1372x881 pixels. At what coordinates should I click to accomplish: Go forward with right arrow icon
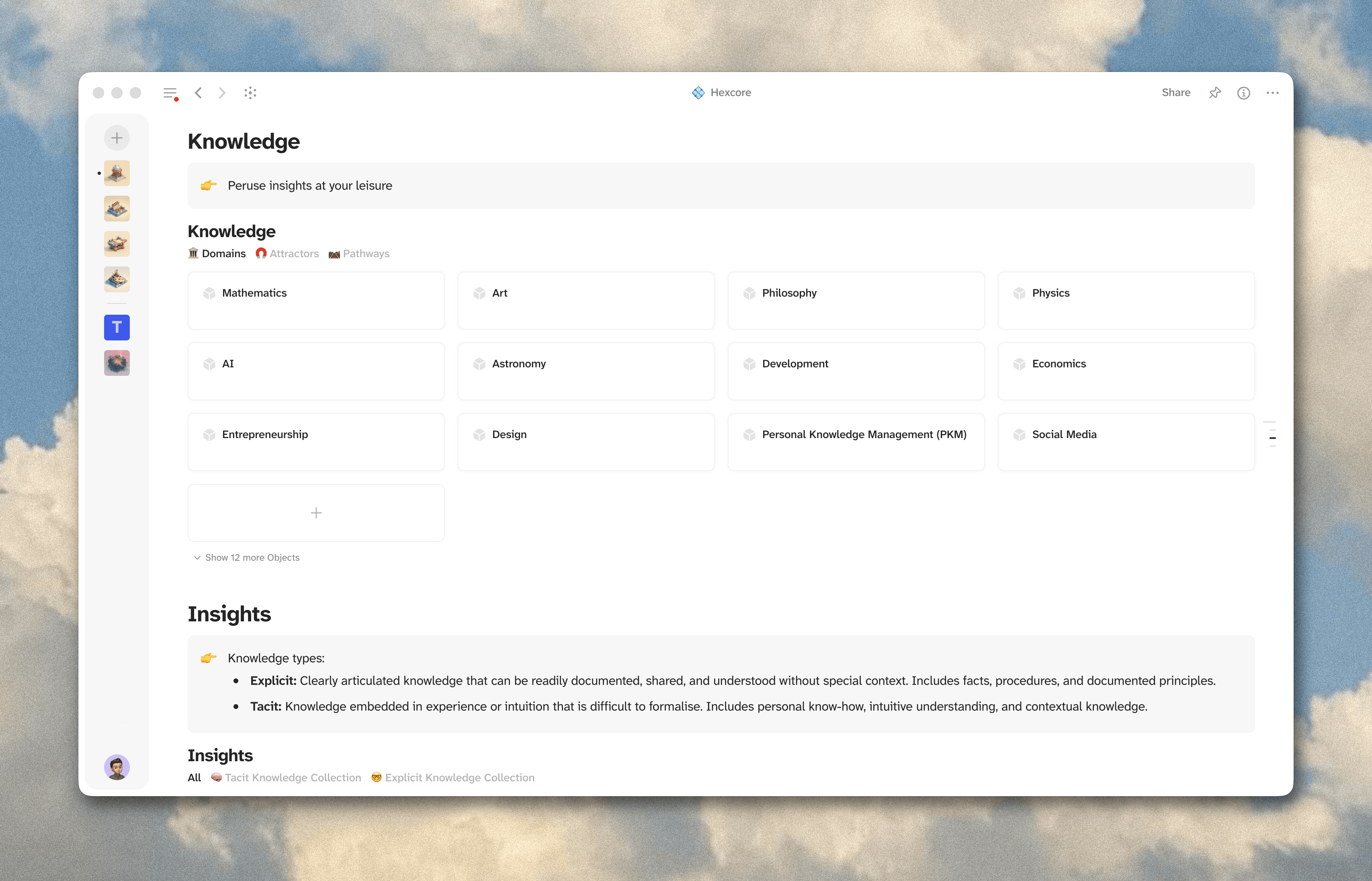(x=222, y=93)
